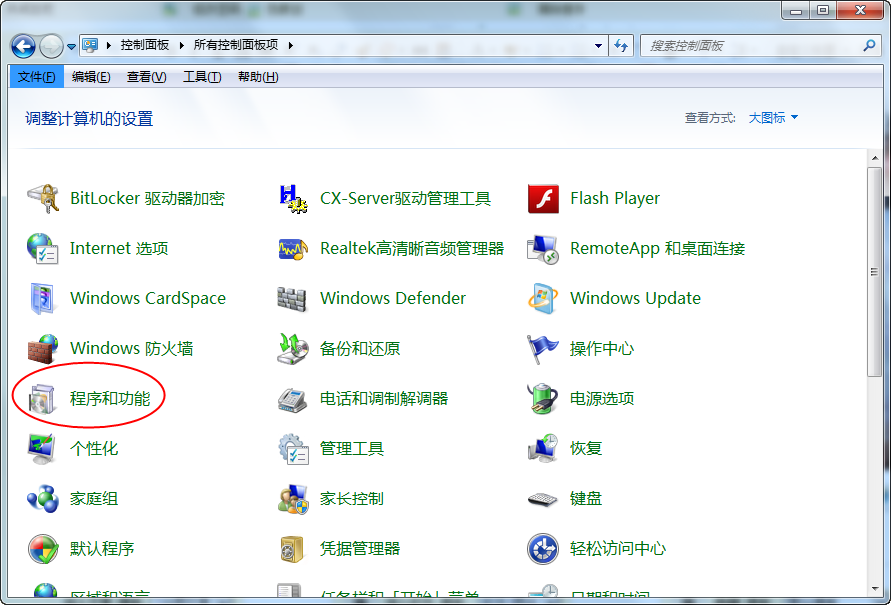Open the BitLocker drive encryption icon
Screen dimensions: 891x605
(x=43, y=198)
